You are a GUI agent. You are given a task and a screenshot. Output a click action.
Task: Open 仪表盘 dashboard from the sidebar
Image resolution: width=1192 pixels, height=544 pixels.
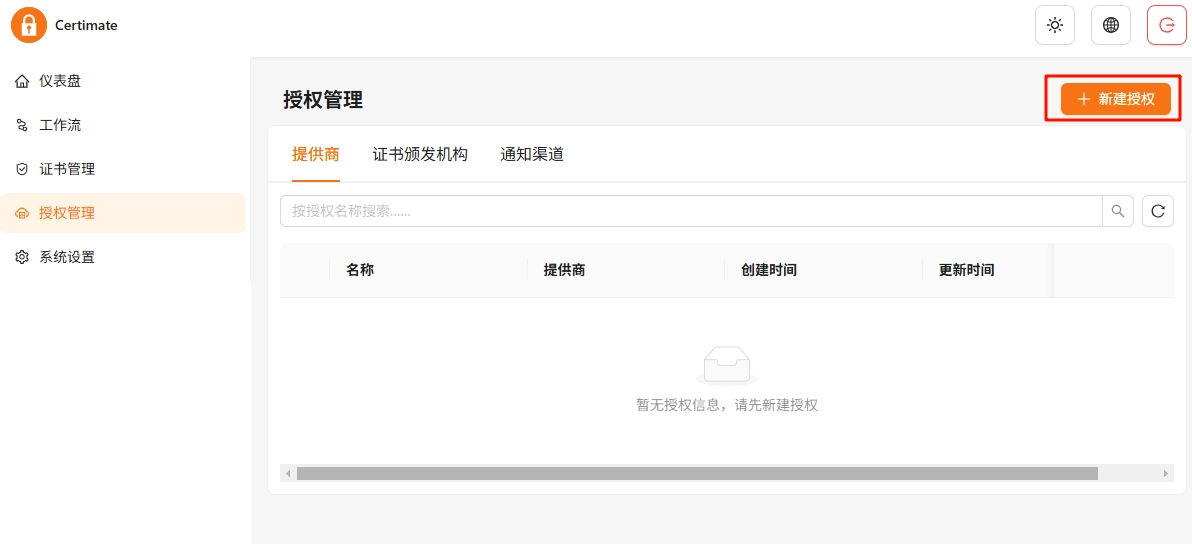(60, 81)
